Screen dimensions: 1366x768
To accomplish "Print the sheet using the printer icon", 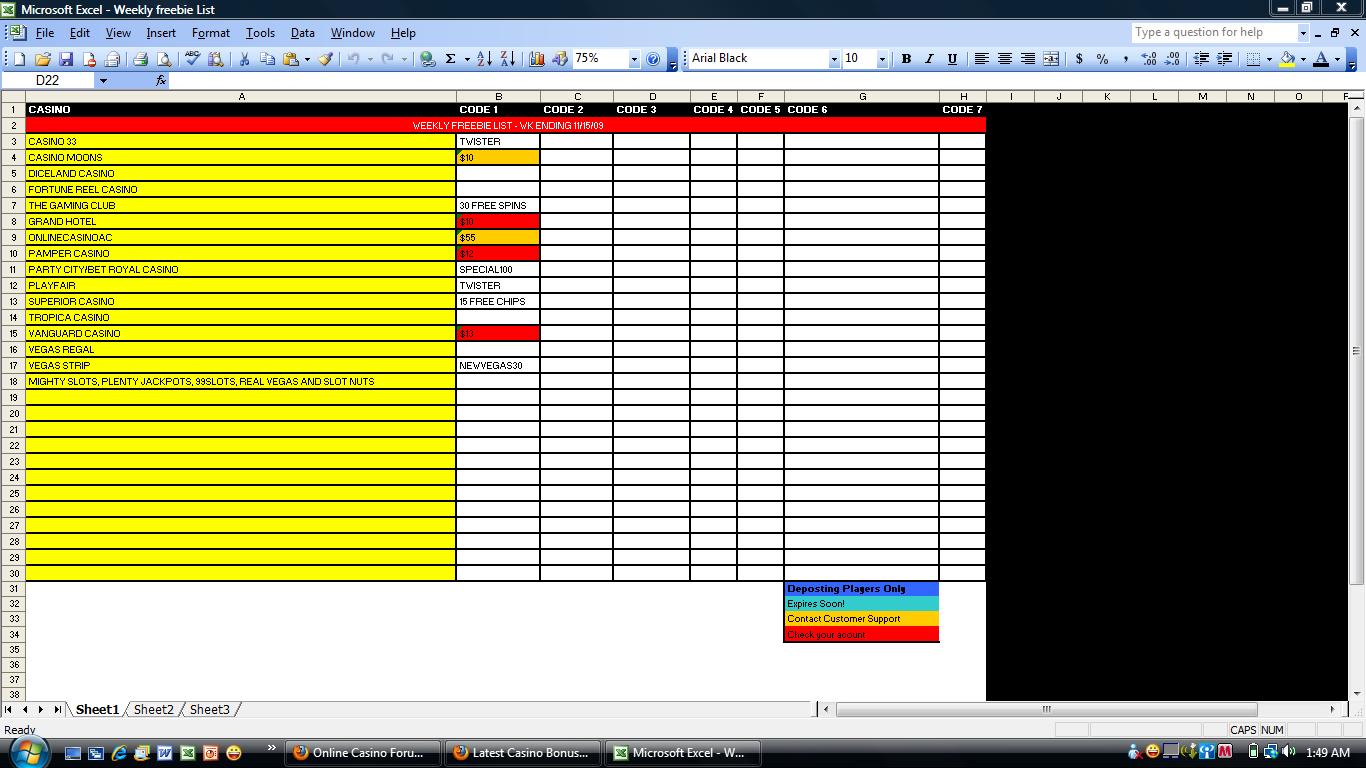I will [x=141, y=59].
